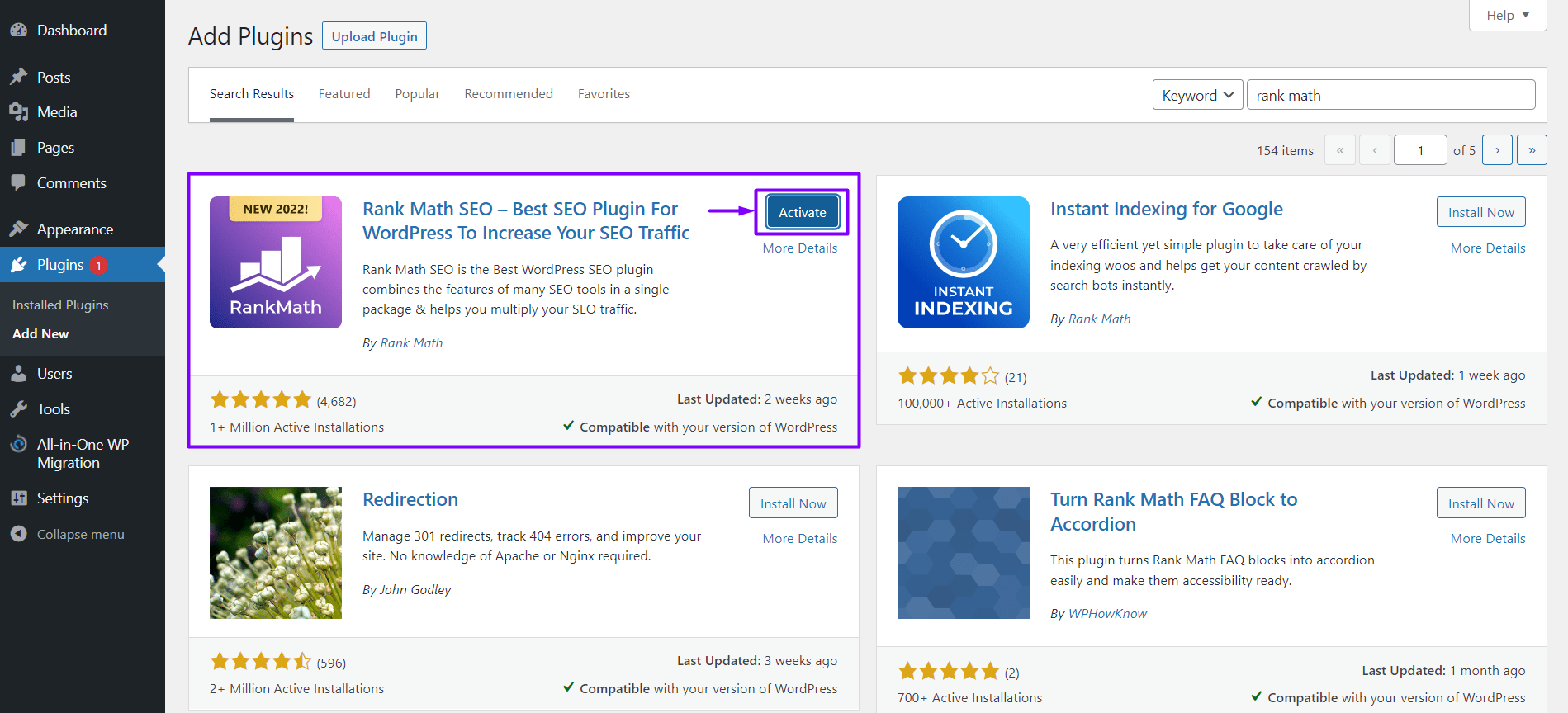Install Turn Rank Math FAQ Block plugin
Viewport: 1568px width, 713px height.
[x=1481, y=503]
